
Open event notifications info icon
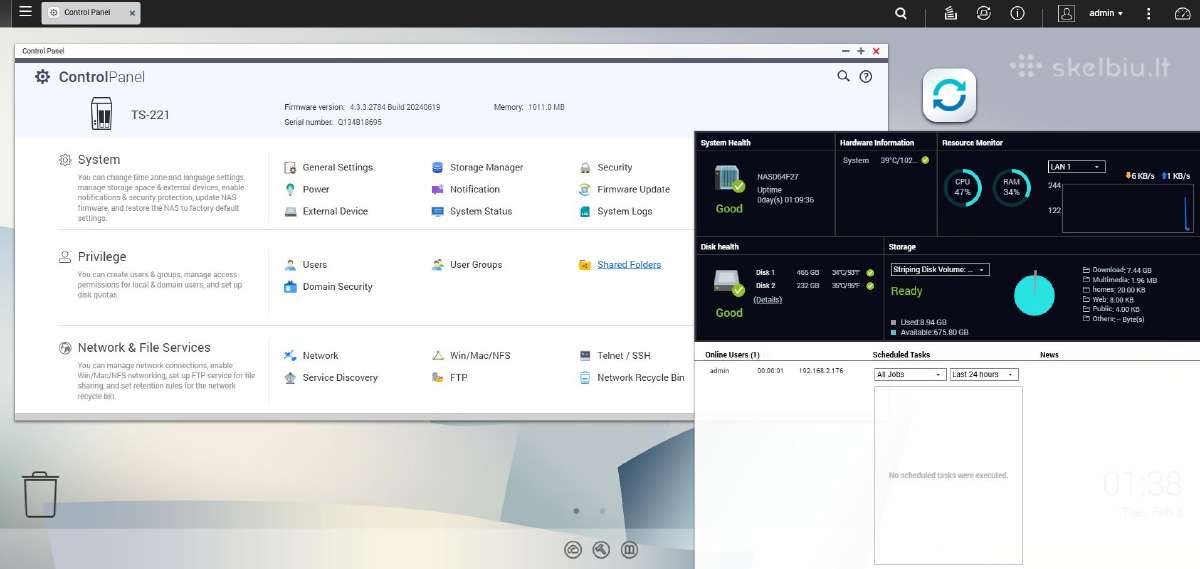(1018, 13)
